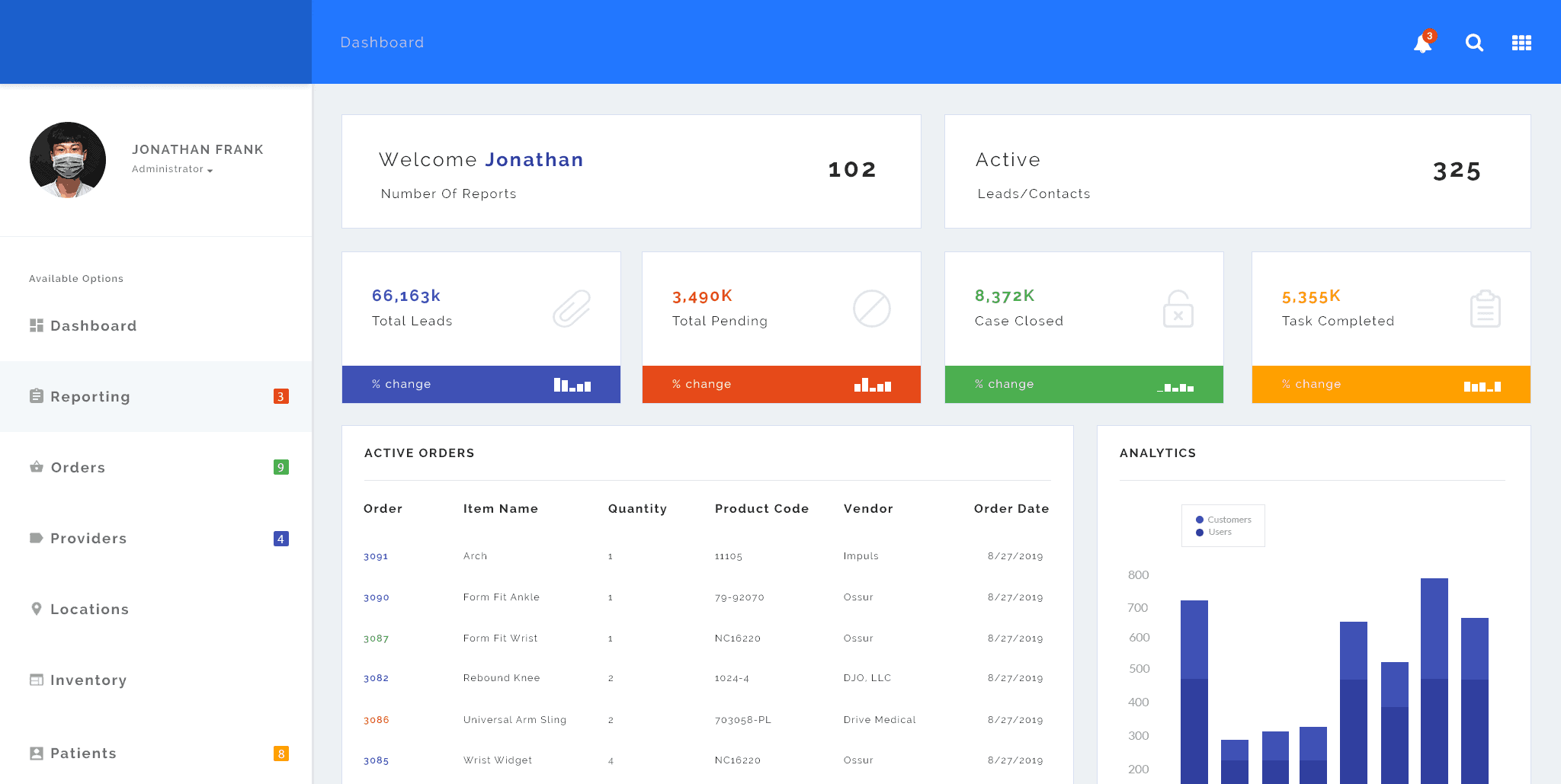Open order 3091 for the Arch item
Image resolution: width=1561 pixels, height=784 pixels.
[376, 556]
